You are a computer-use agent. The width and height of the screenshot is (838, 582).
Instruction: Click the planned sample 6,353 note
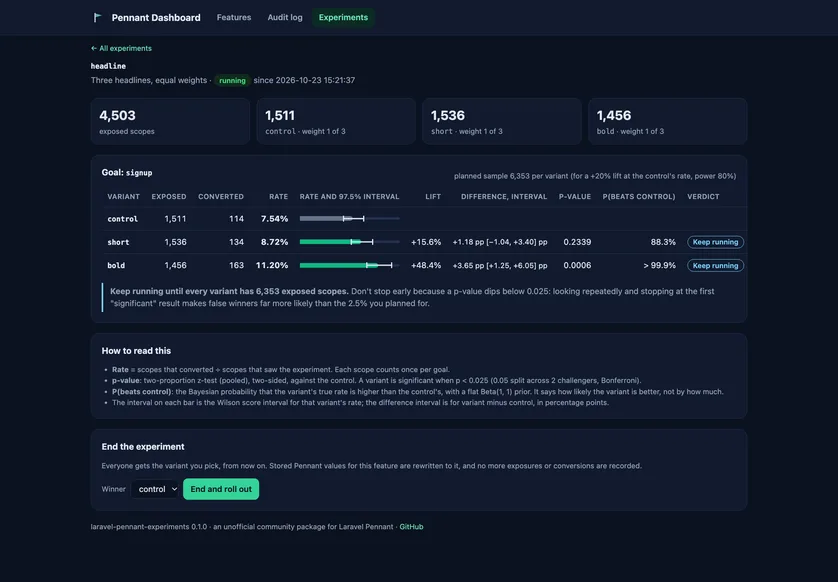[595, 176]
